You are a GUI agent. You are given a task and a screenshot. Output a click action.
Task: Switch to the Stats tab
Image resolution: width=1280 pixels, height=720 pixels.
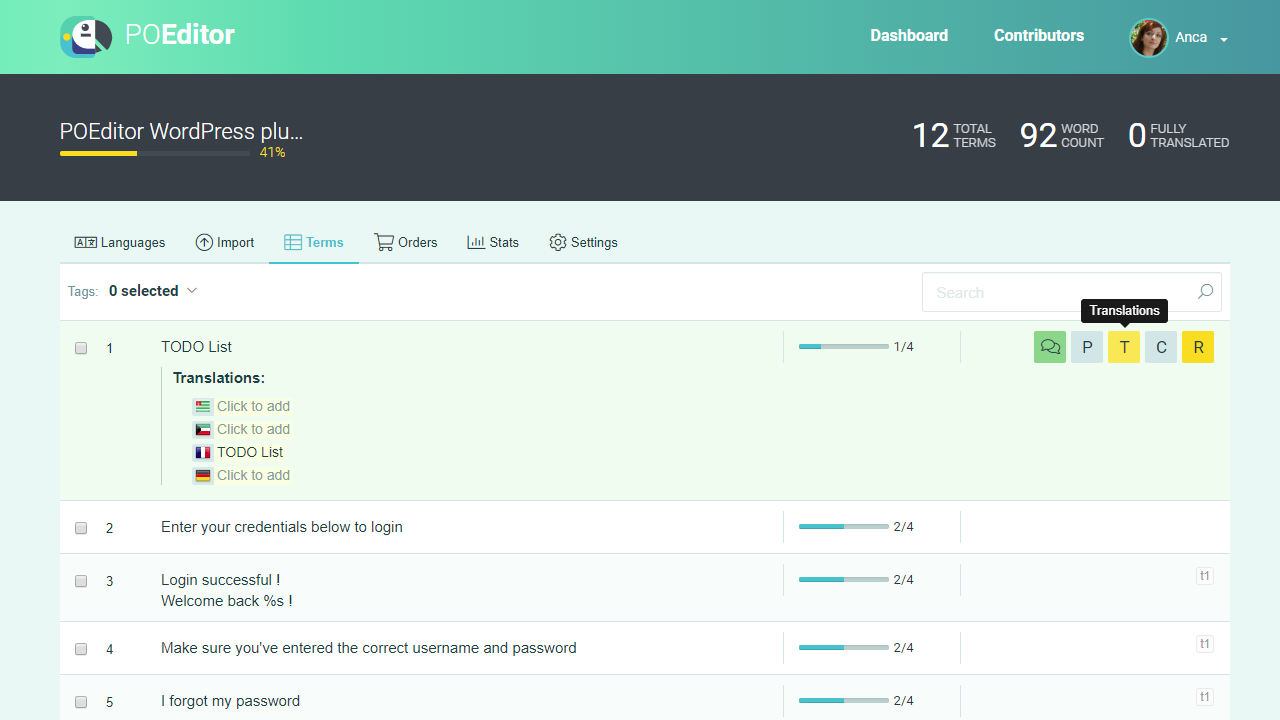(x=493, y=242)
